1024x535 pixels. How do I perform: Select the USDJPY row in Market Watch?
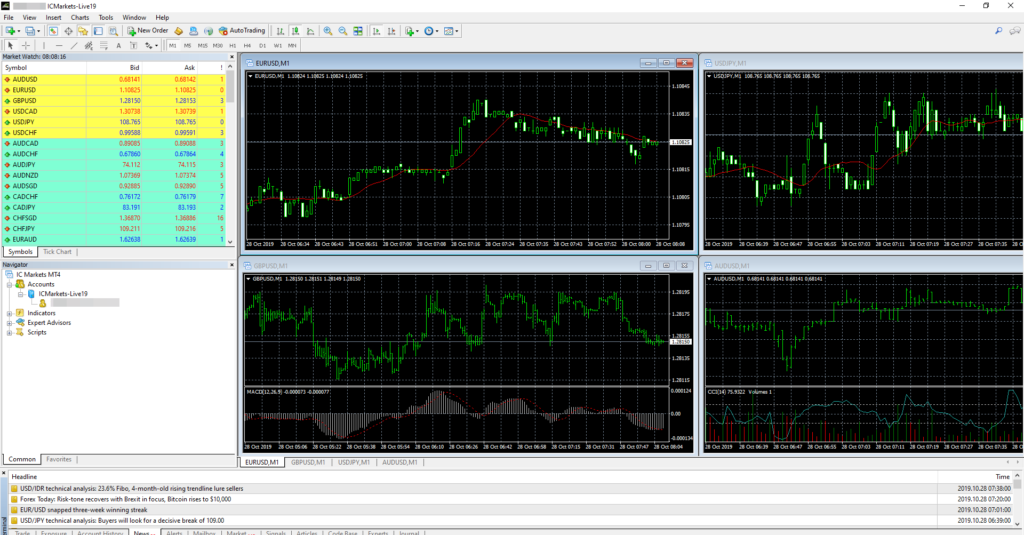coord(26,122)
